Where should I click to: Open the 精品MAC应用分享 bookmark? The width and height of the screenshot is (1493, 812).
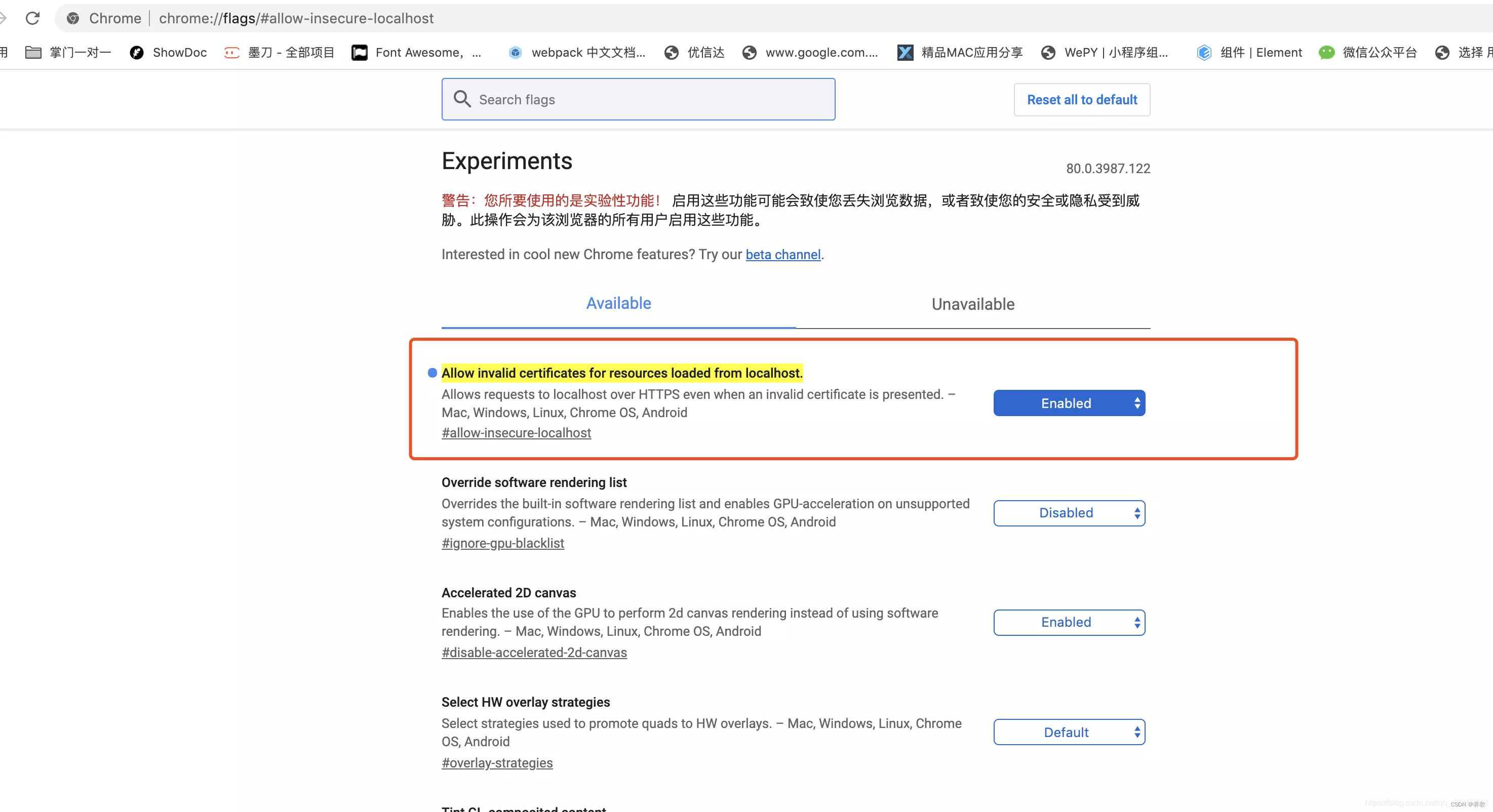tap(959, 52)
